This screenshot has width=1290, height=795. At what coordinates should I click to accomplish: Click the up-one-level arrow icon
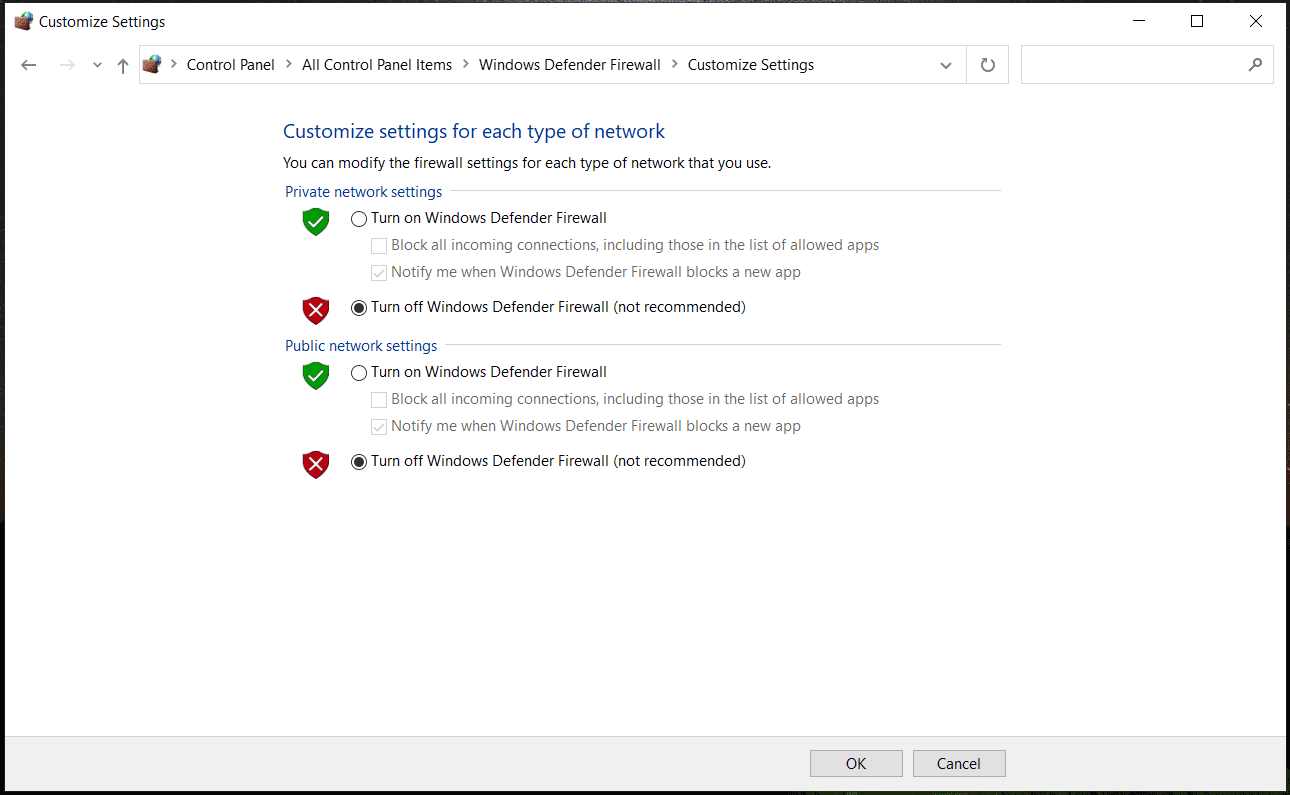(x=122, y=64)
